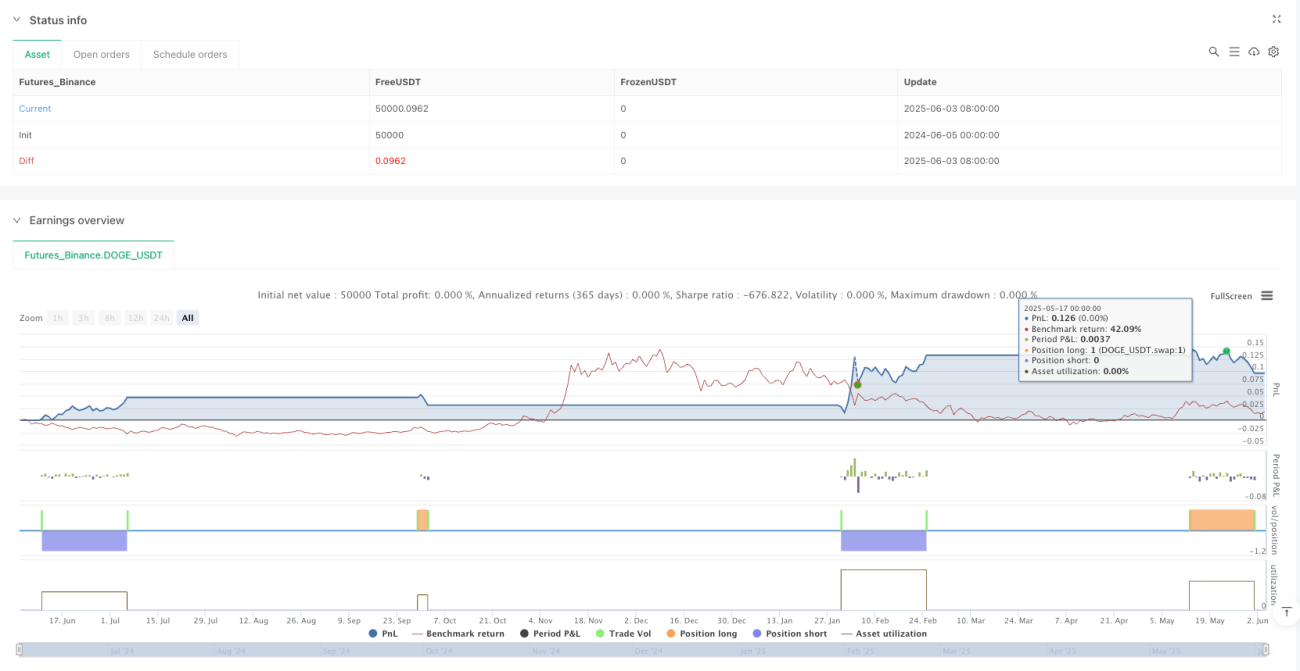Hide Position short series via legend
Screen dimensions: 1300x671
coord(788,633)
